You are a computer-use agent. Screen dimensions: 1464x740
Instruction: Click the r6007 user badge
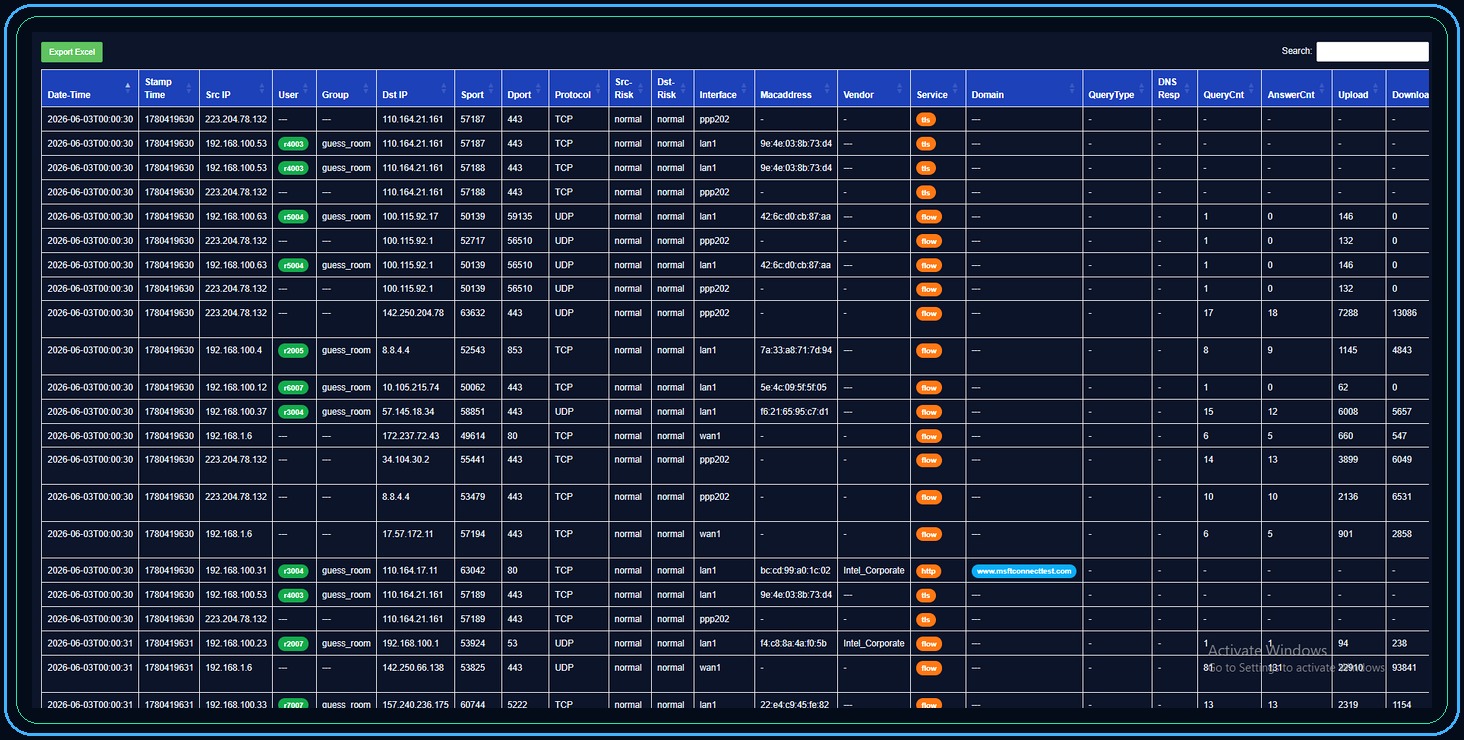294,388
